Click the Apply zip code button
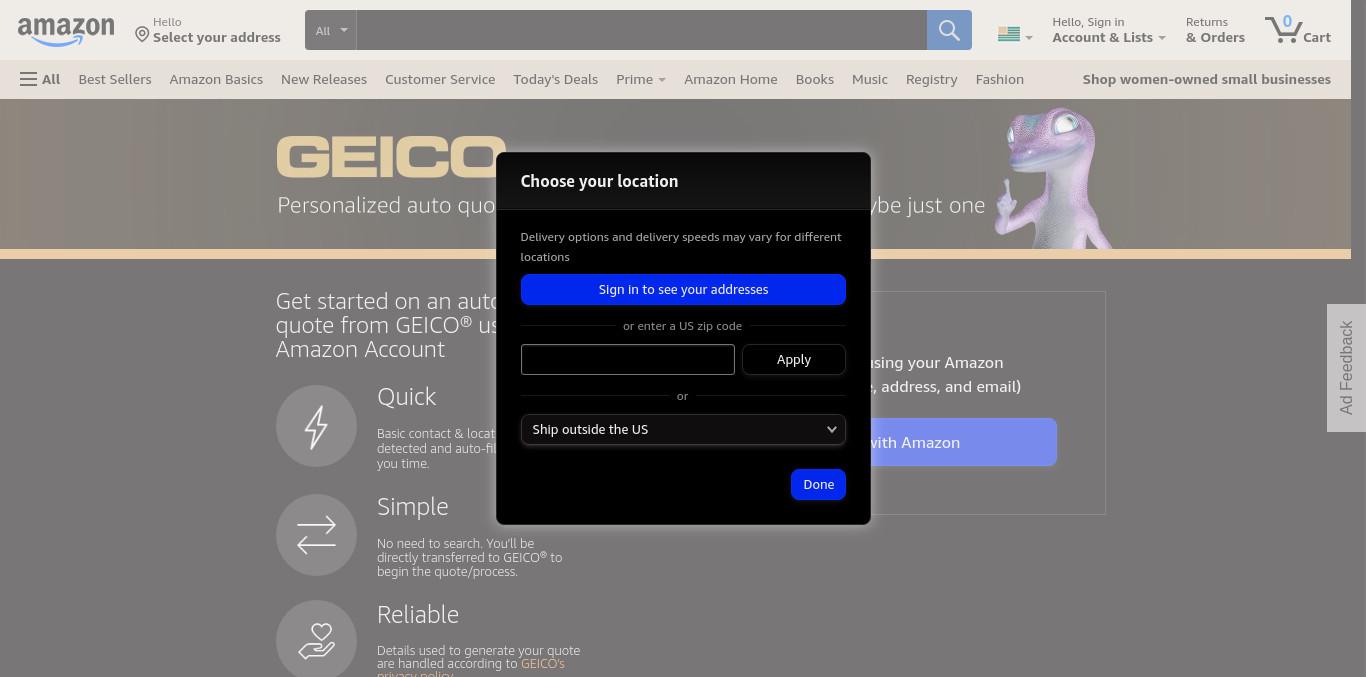The image size is (1366, 677). [x=794, y=359]
